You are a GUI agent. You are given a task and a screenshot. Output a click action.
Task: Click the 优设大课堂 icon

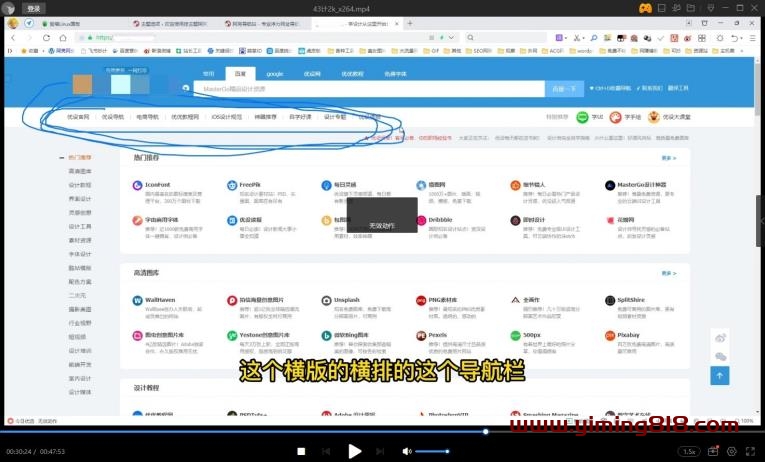pyautogui.click(x=654, y=117)
